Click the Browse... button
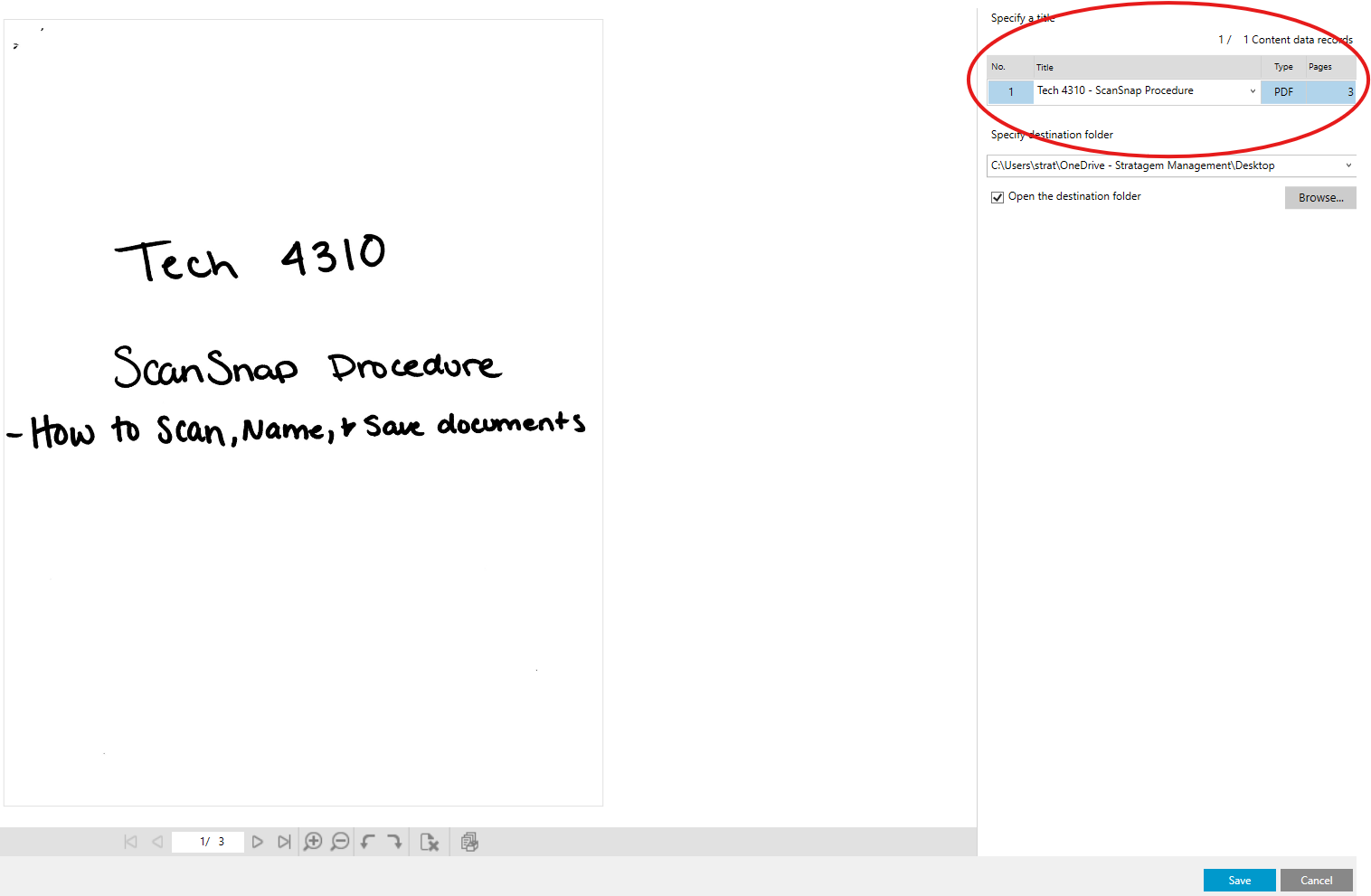1371x896 pixels. tap(1320, 197)
